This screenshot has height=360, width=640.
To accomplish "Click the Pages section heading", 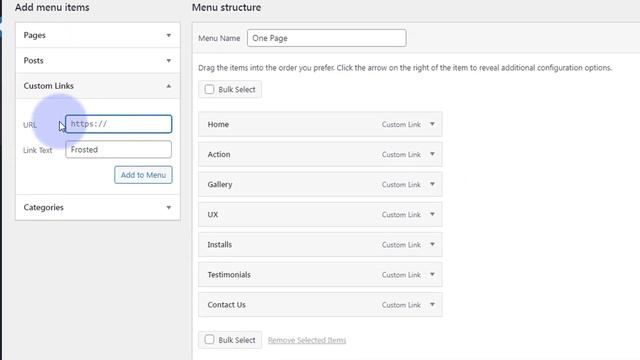I will pyautogui.click(x=34, y=36).
